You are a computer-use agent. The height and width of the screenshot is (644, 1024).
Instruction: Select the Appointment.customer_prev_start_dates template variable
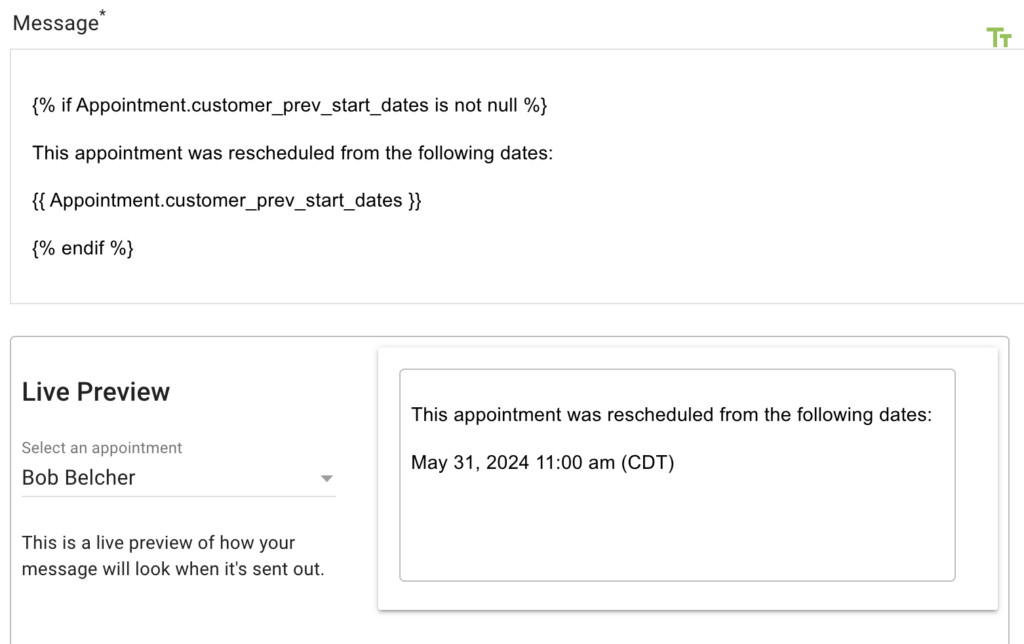tap(225, 200)
